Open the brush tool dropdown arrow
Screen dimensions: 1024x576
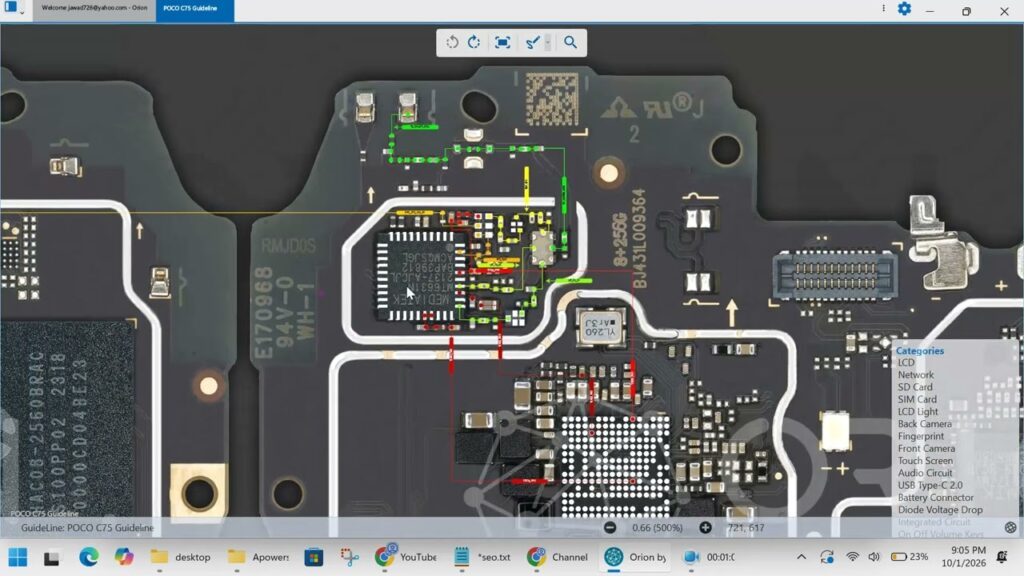coord(548,42)
